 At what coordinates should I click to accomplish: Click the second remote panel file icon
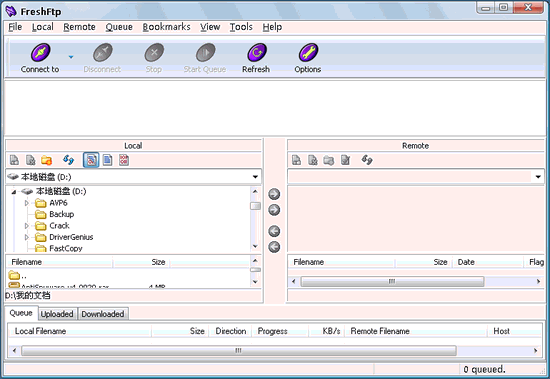pyautogui.click(x=313, y=160)
